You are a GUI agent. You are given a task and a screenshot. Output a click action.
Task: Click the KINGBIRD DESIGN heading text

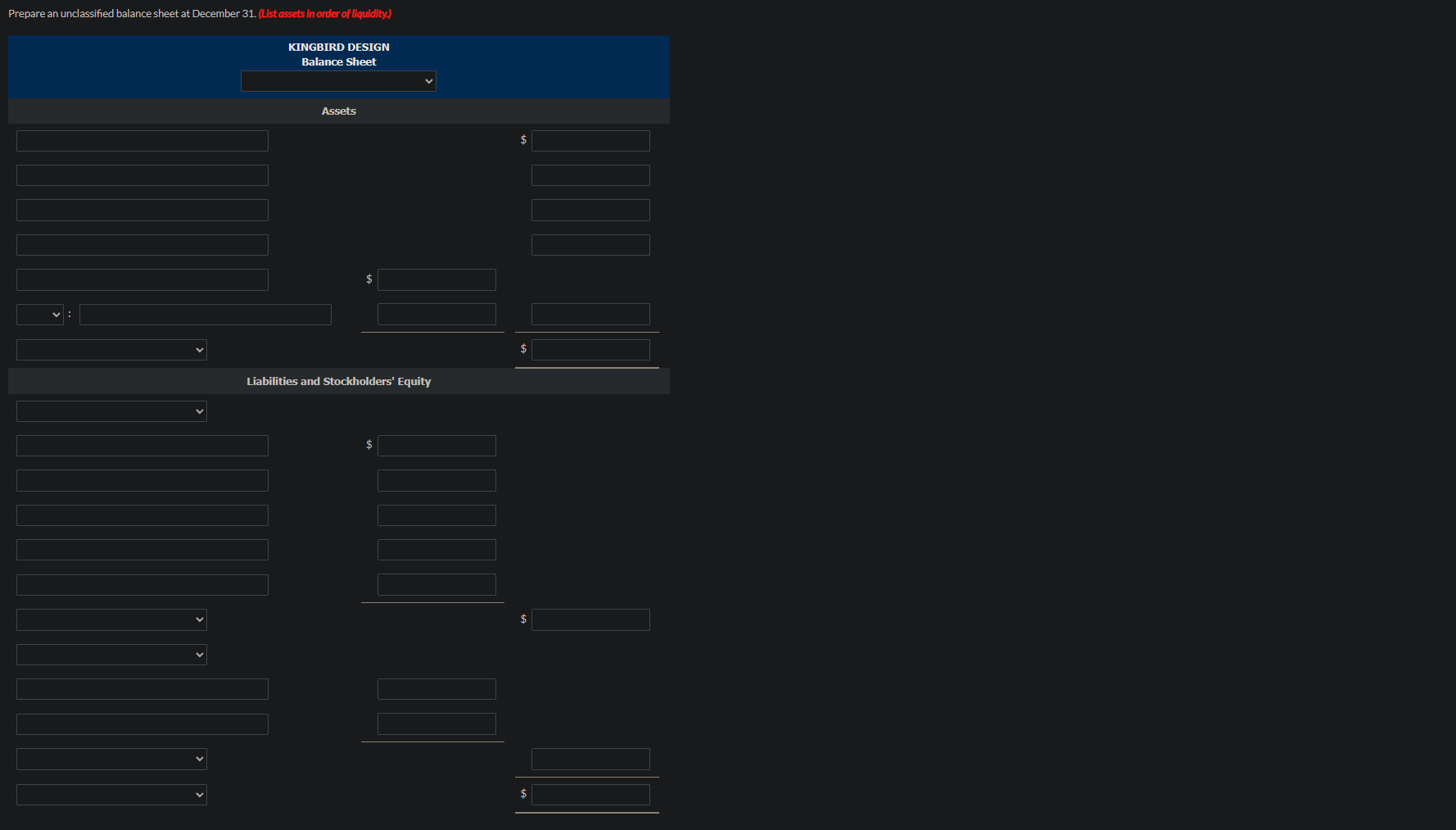pyautogui.click(x=339, y=47)
